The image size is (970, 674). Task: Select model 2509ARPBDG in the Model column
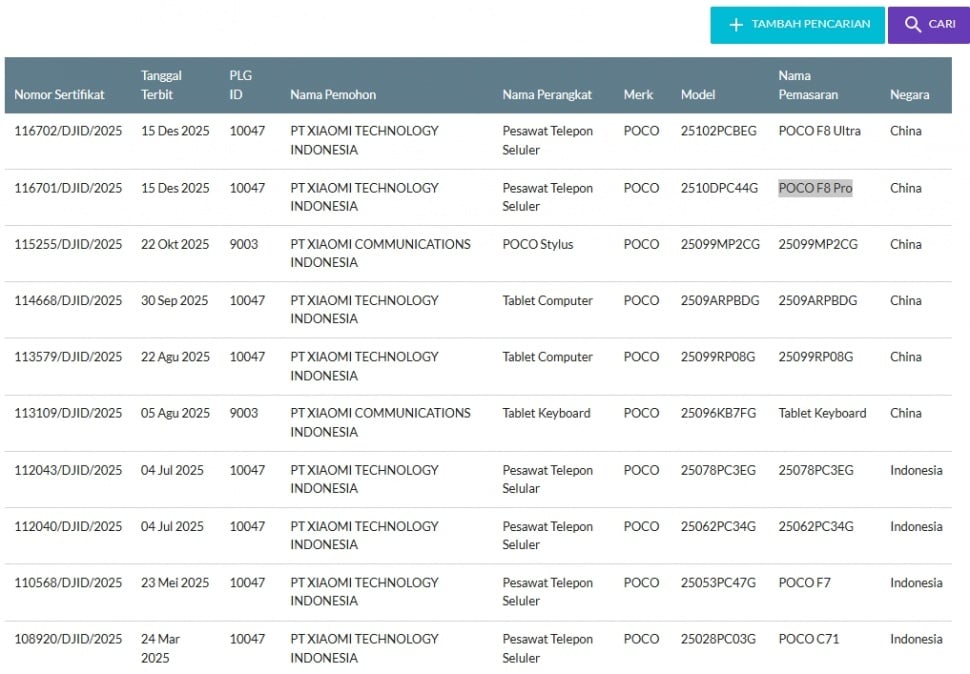720,300
